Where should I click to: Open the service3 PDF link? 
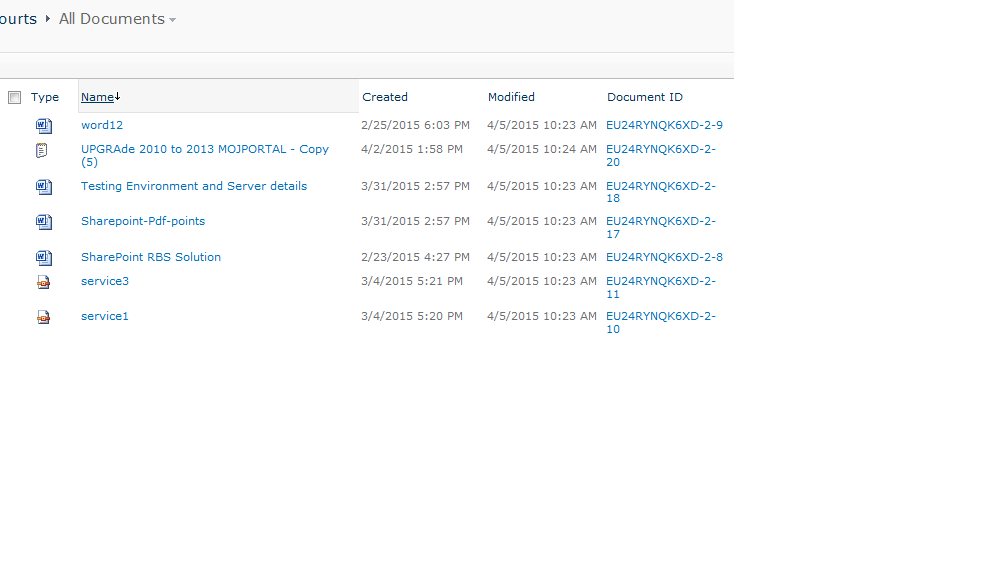[105, 281]
